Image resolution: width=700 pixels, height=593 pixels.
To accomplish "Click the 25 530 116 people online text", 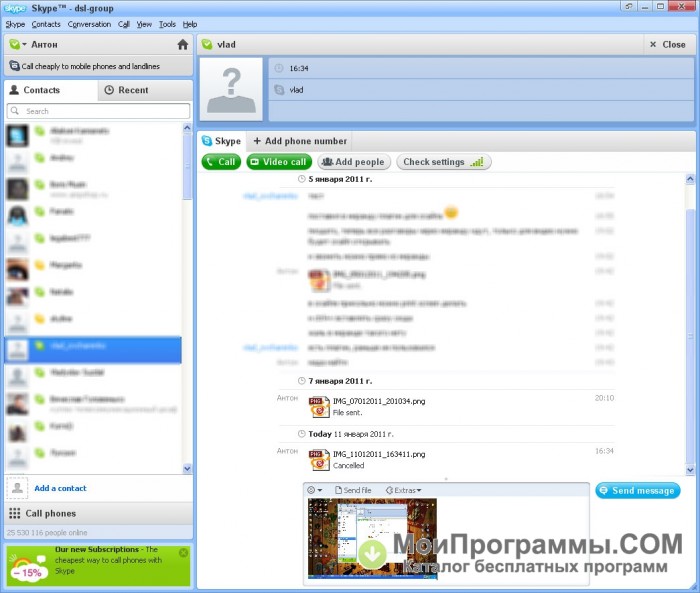I will pyautogui.click(x=47, y=532).
